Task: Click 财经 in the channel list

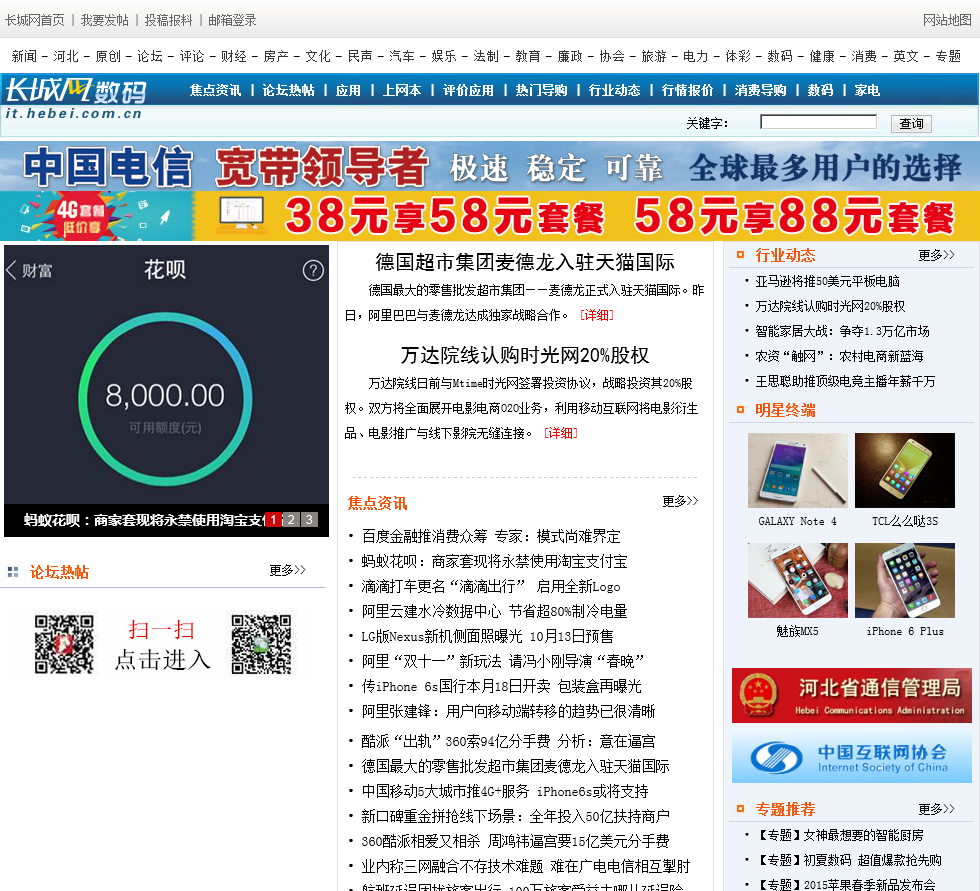Action: click(234, 56)
